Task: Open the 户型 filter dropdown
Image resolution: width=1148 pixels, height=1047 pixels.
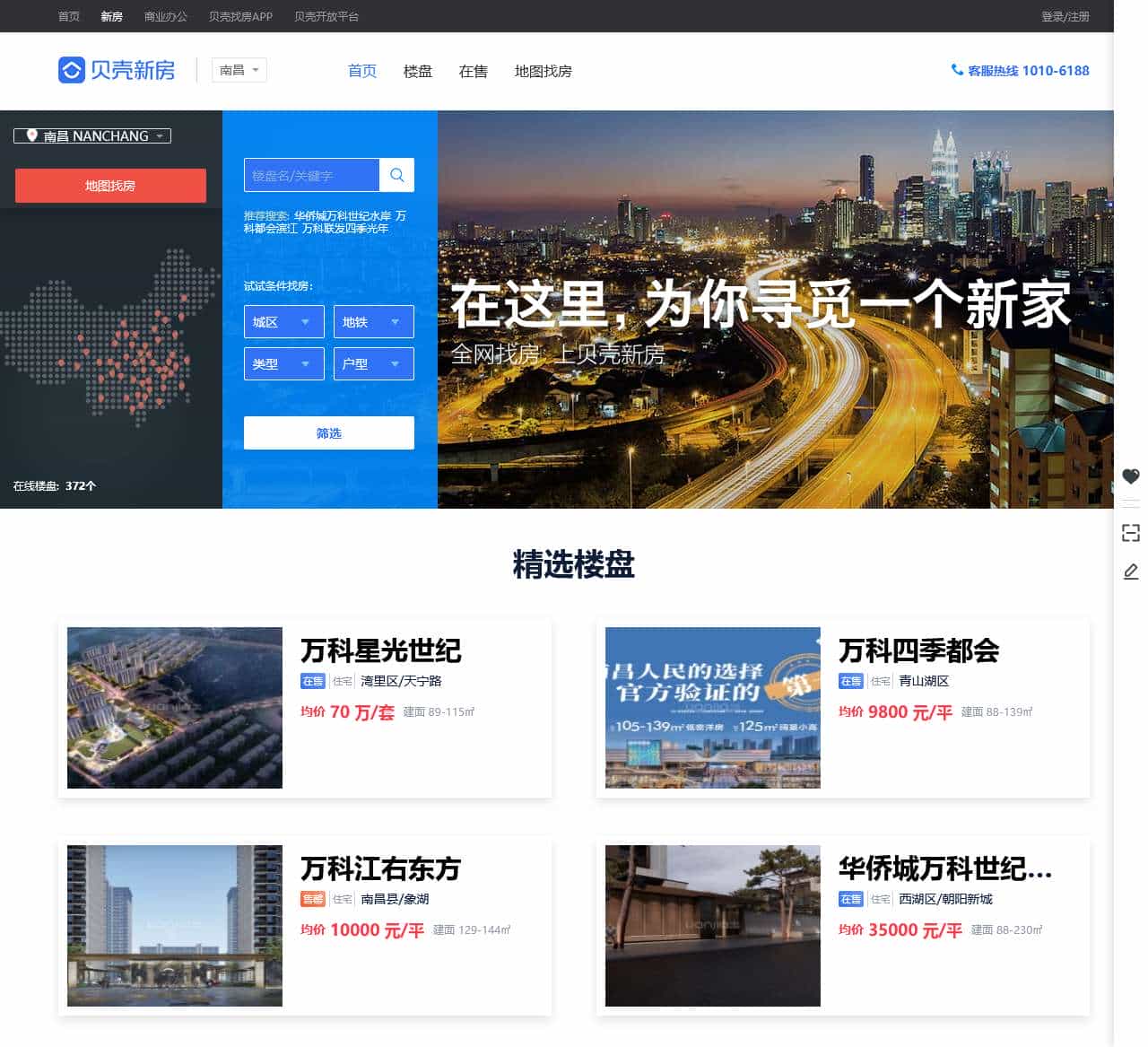Action: tap(373, 363)
